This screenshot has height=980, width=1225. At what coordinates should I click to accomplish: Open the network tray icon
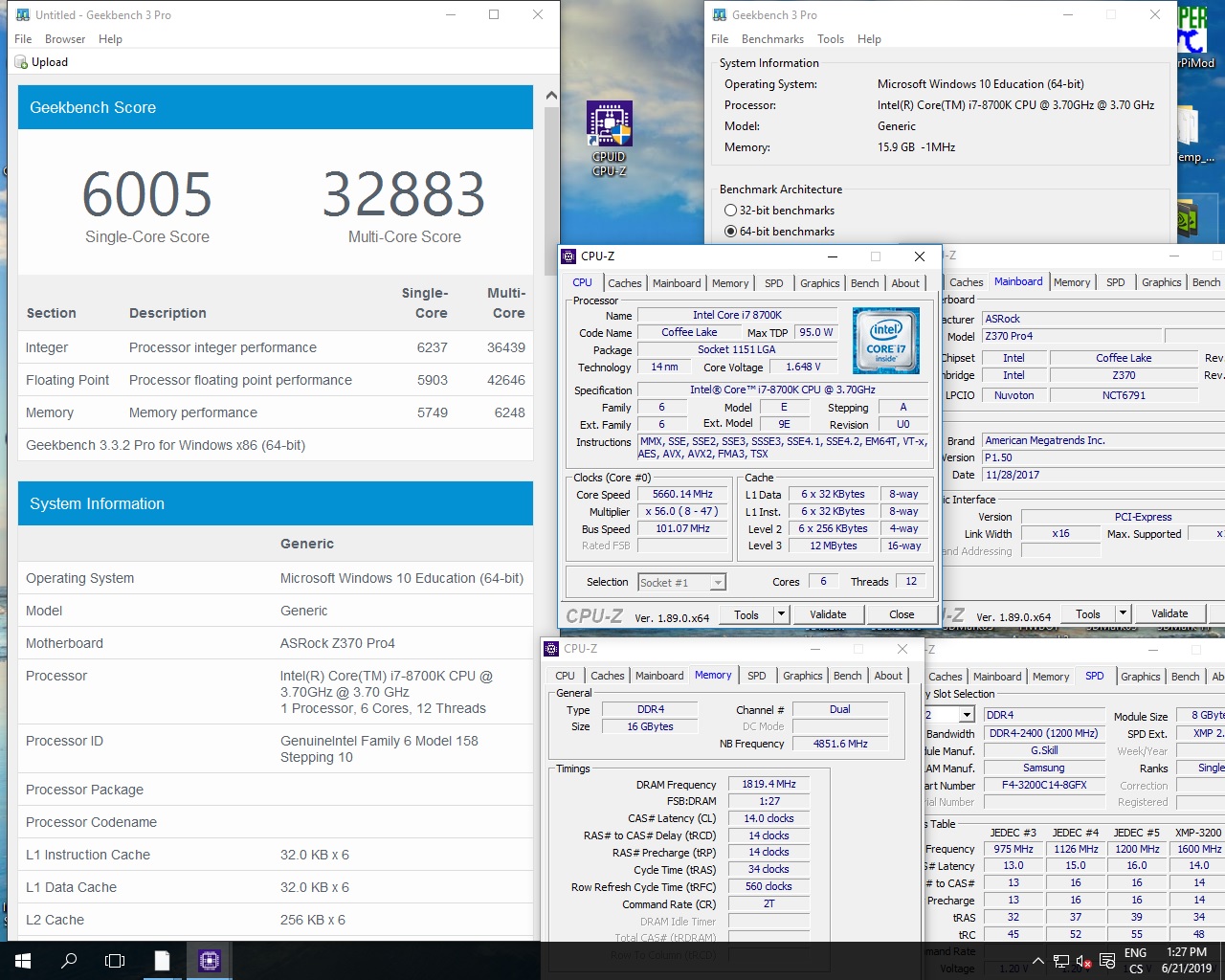coord(1061,961)
